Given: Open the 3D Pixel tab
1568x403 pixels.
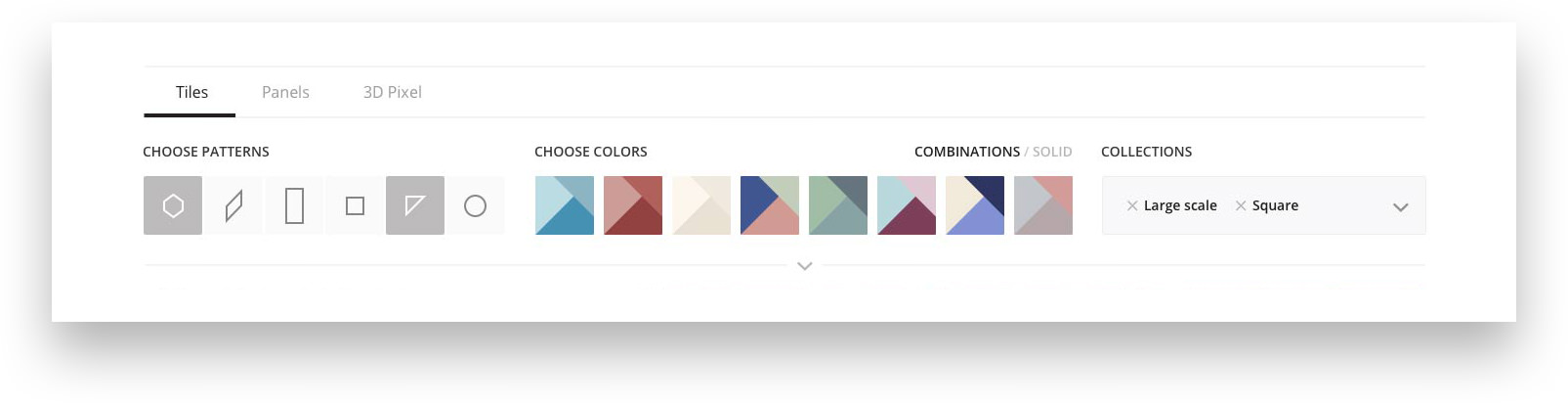Looking at the screenshot, I should pos(393,92).
